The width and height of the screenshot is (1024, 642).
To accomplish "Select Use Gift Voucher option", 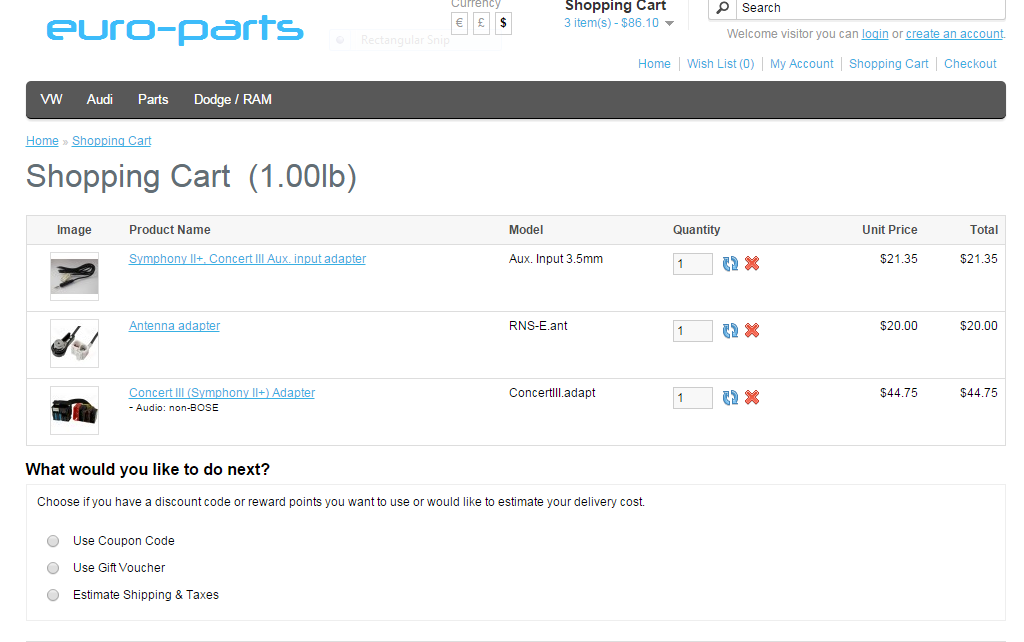I will pyautogui.click(x=53, y=568).
